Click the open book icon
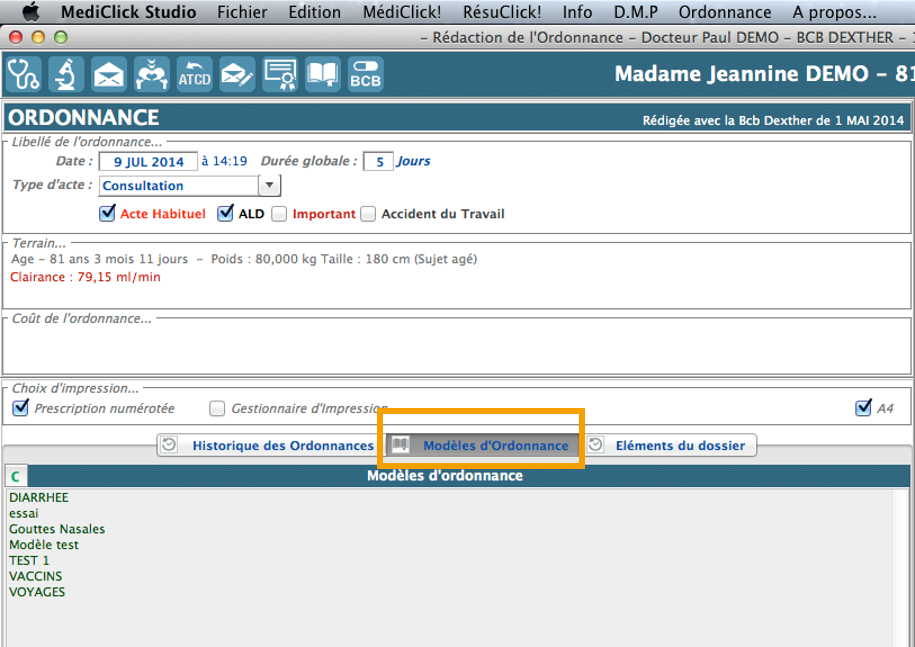This screenshot has width=915, height=647. [x=323, y=75]
